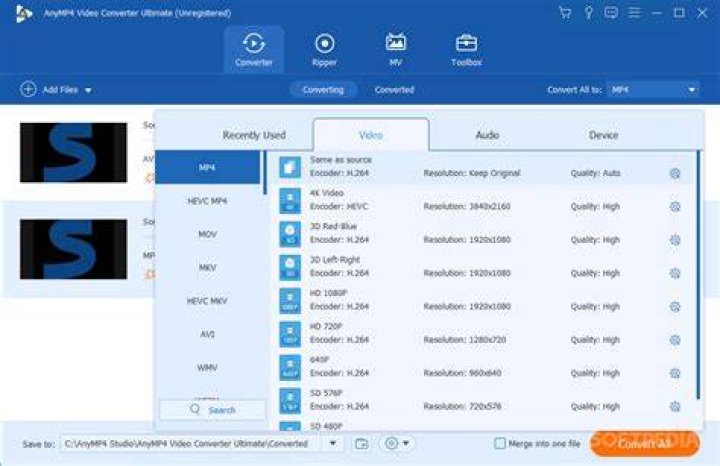The width and height of the screenshot is (720, 466).
Task: Click the Add Files plus icon
Action: 28,89
